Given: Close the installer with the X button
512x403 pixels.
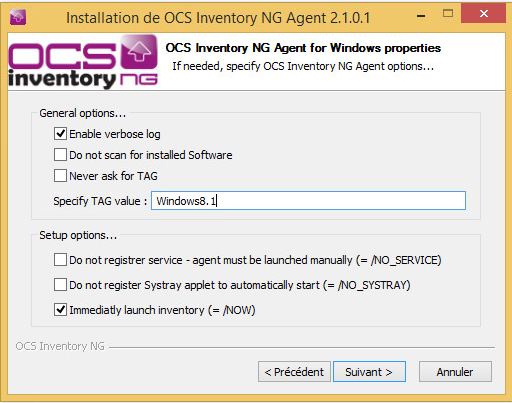Looking at the screenshot, I should (483, 13).
